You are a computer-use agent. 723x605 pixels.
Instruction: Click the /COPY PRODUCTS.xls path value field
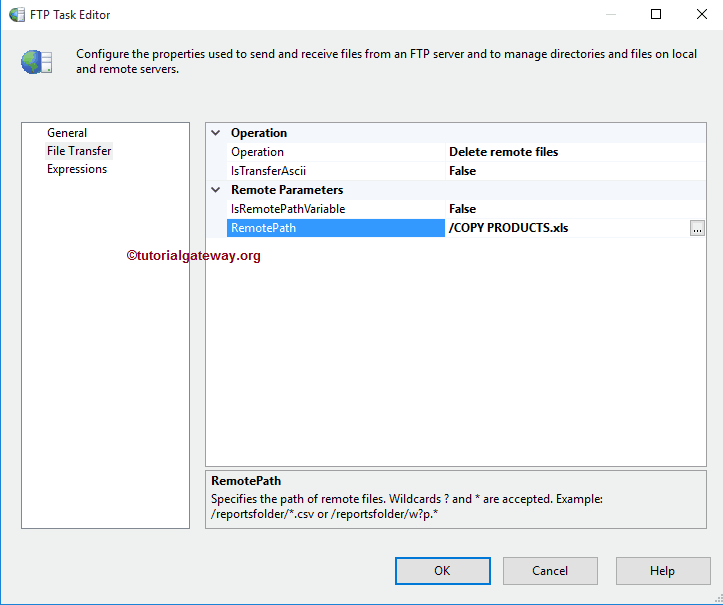[x=567, y=228]
